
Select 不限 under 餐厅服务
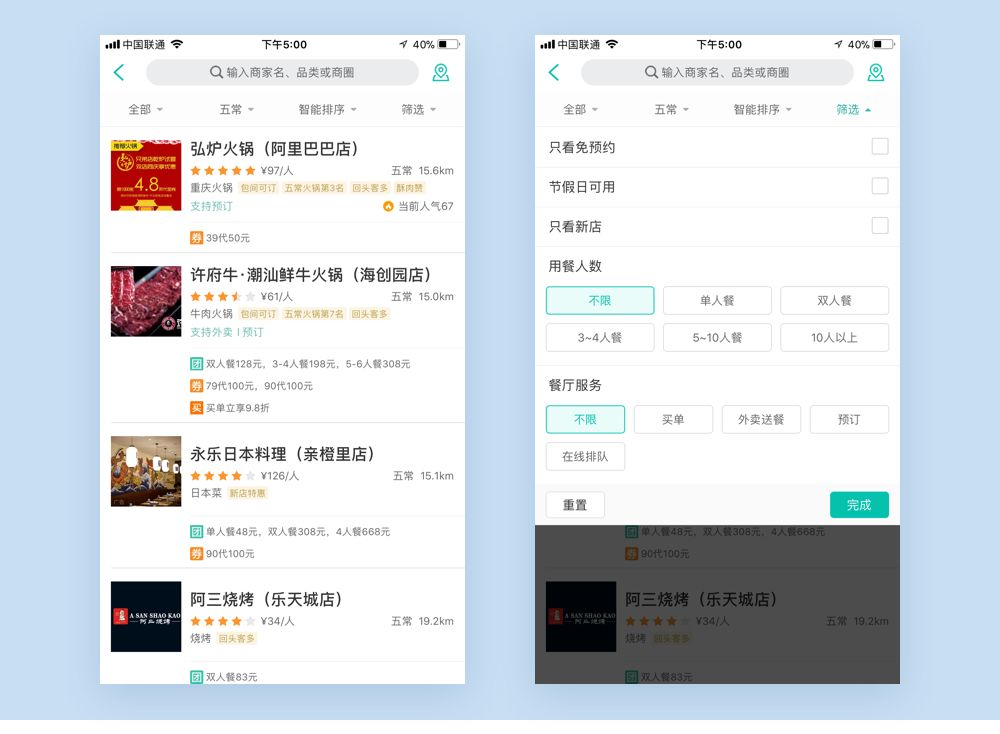click(585, 420)
